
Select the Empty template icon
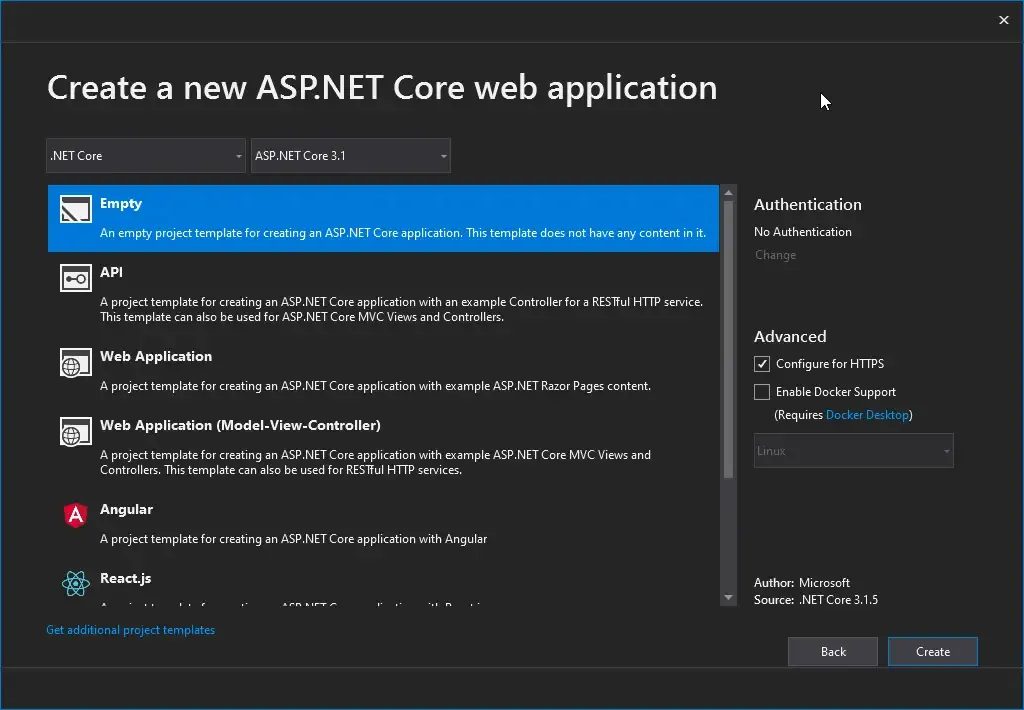click(x=75, y=212)
